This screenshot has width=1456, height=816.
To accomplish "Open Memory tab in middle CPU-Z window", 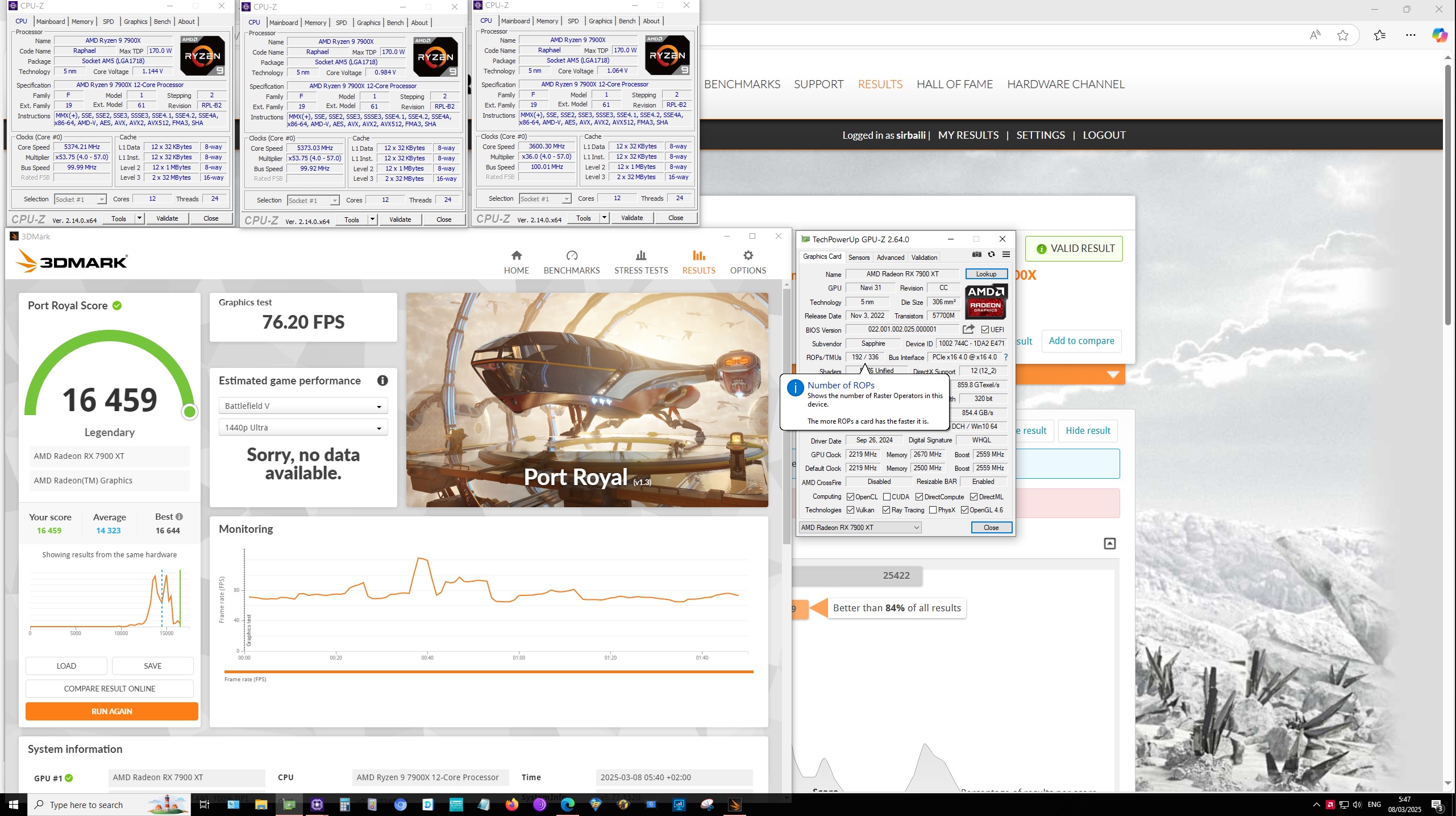I will tap(315, 23).
